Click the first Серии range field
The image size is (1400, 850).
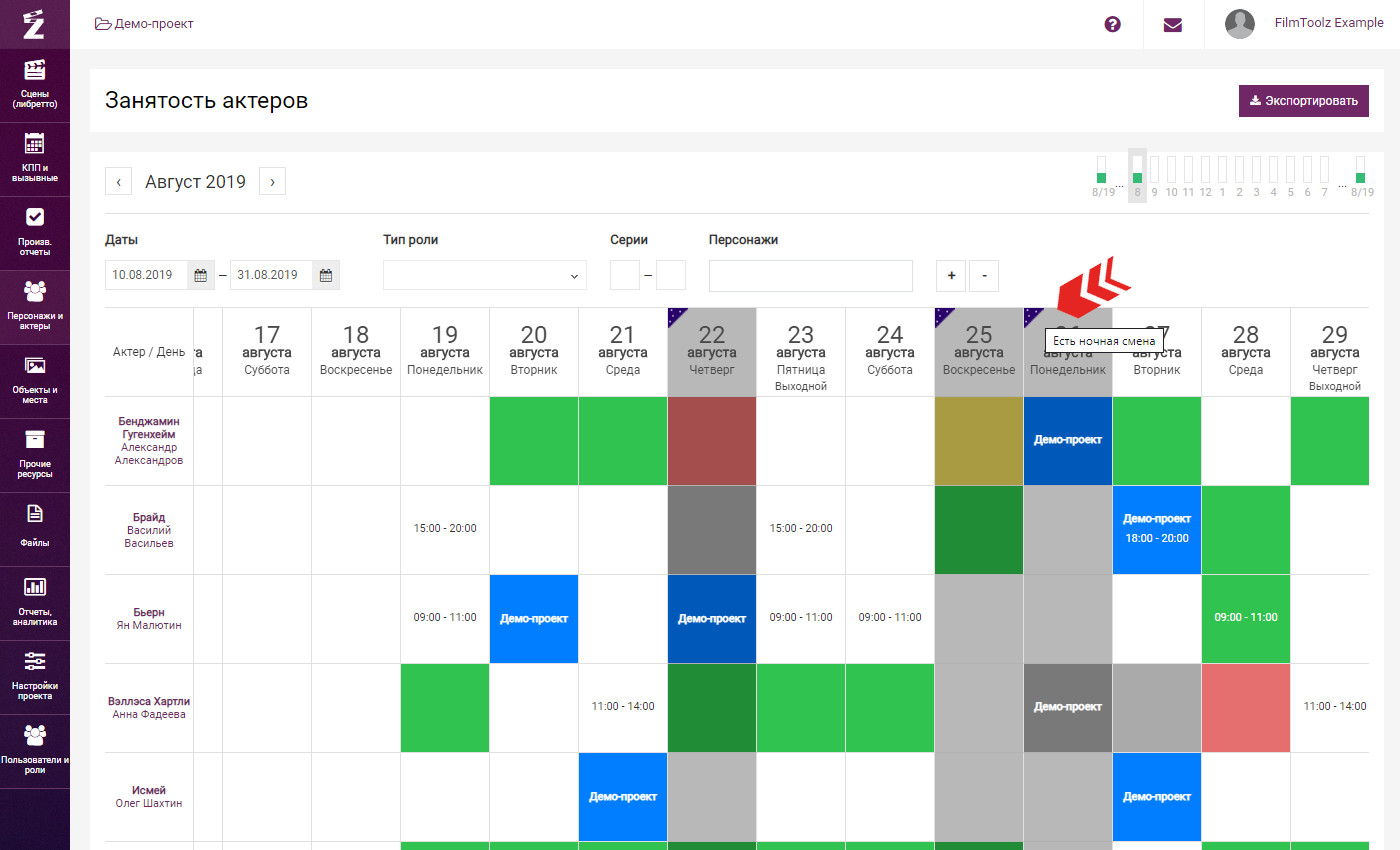(x=625, y=275)
